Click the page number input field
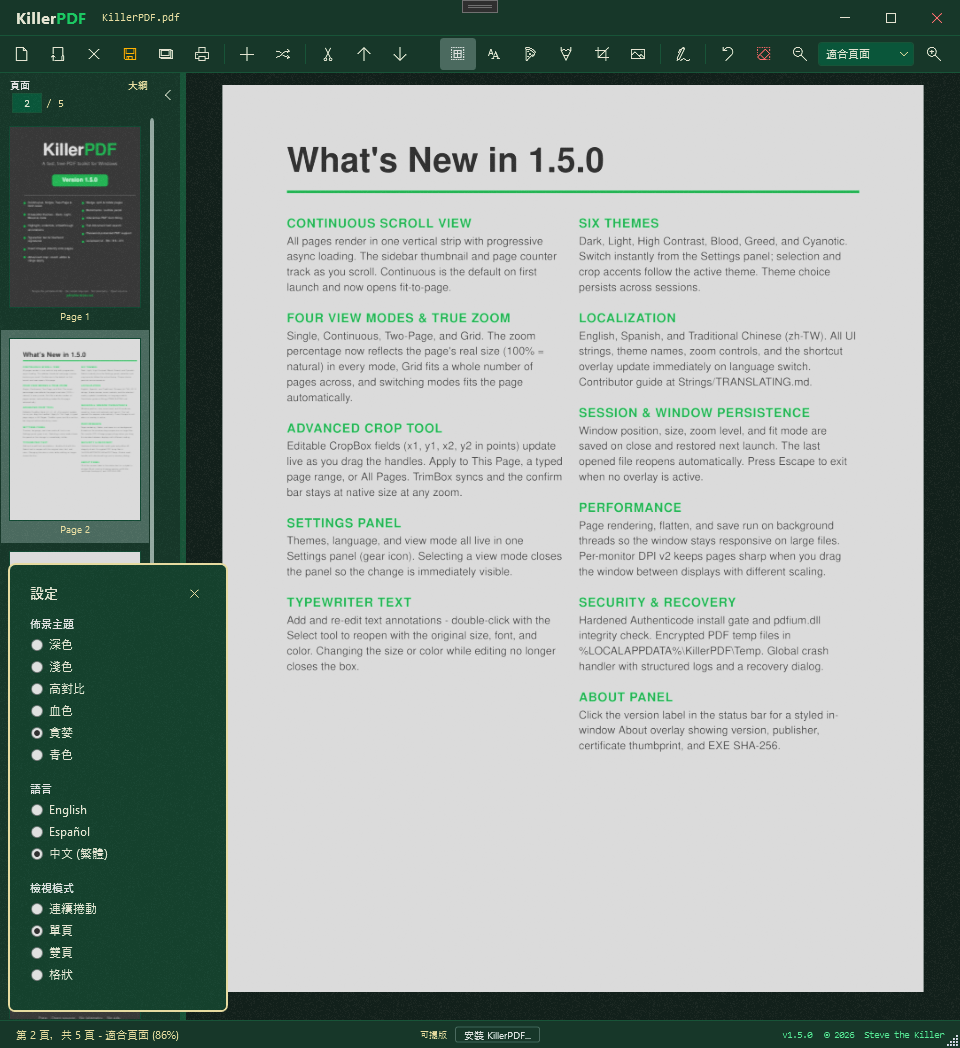 coord(27,104)
